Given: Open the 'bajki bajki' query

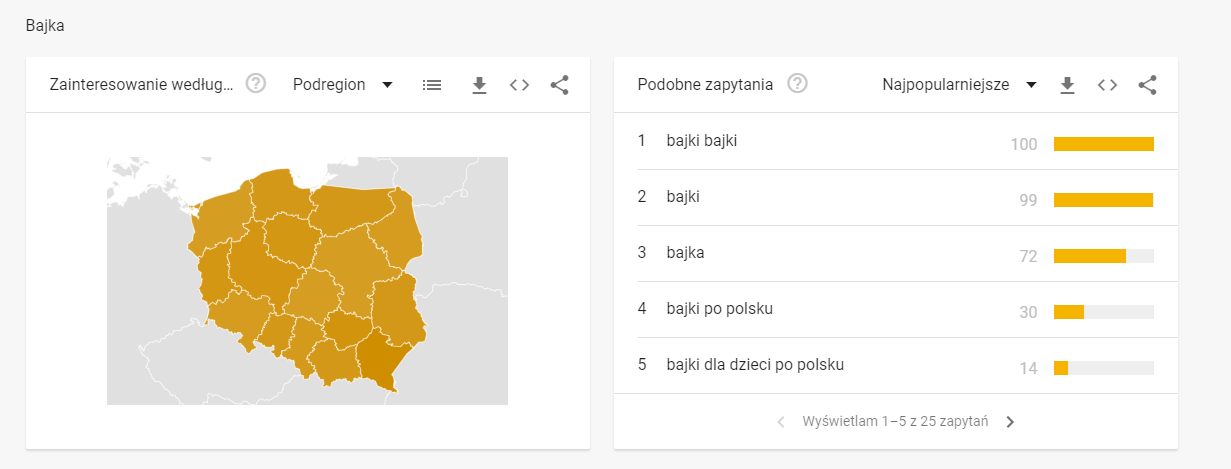Looking at the screenshot, I should [702, 141].
